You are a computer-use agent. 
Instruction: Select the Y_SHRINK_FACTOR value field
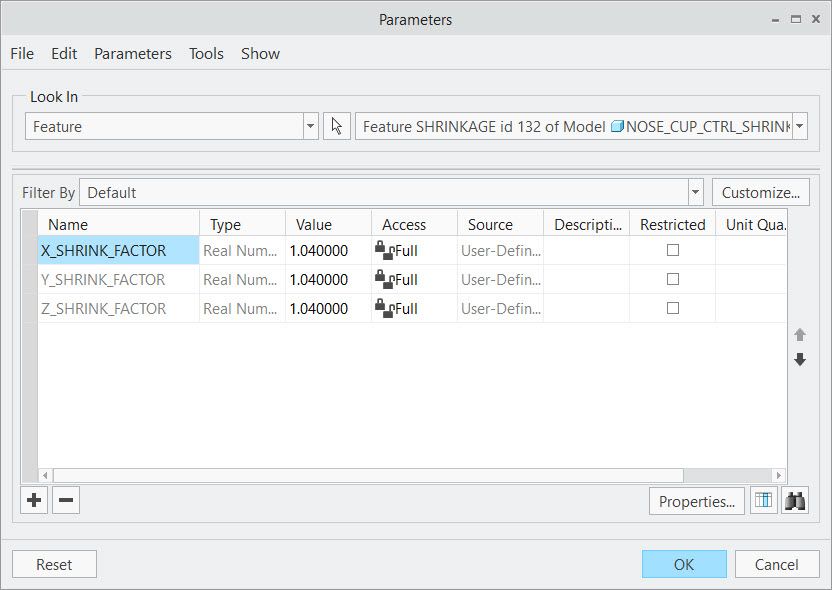[x=327, y=280]
